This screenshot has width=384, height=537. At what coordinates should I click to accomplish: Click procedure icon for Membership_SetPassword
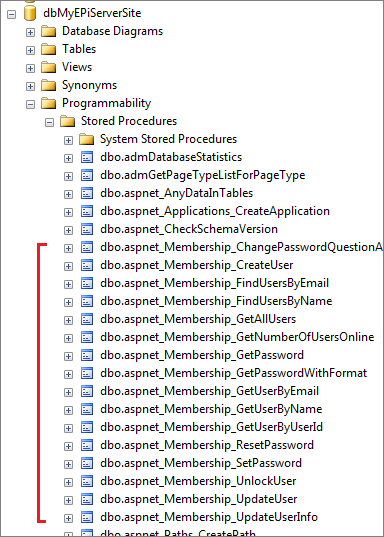(87, 463)
